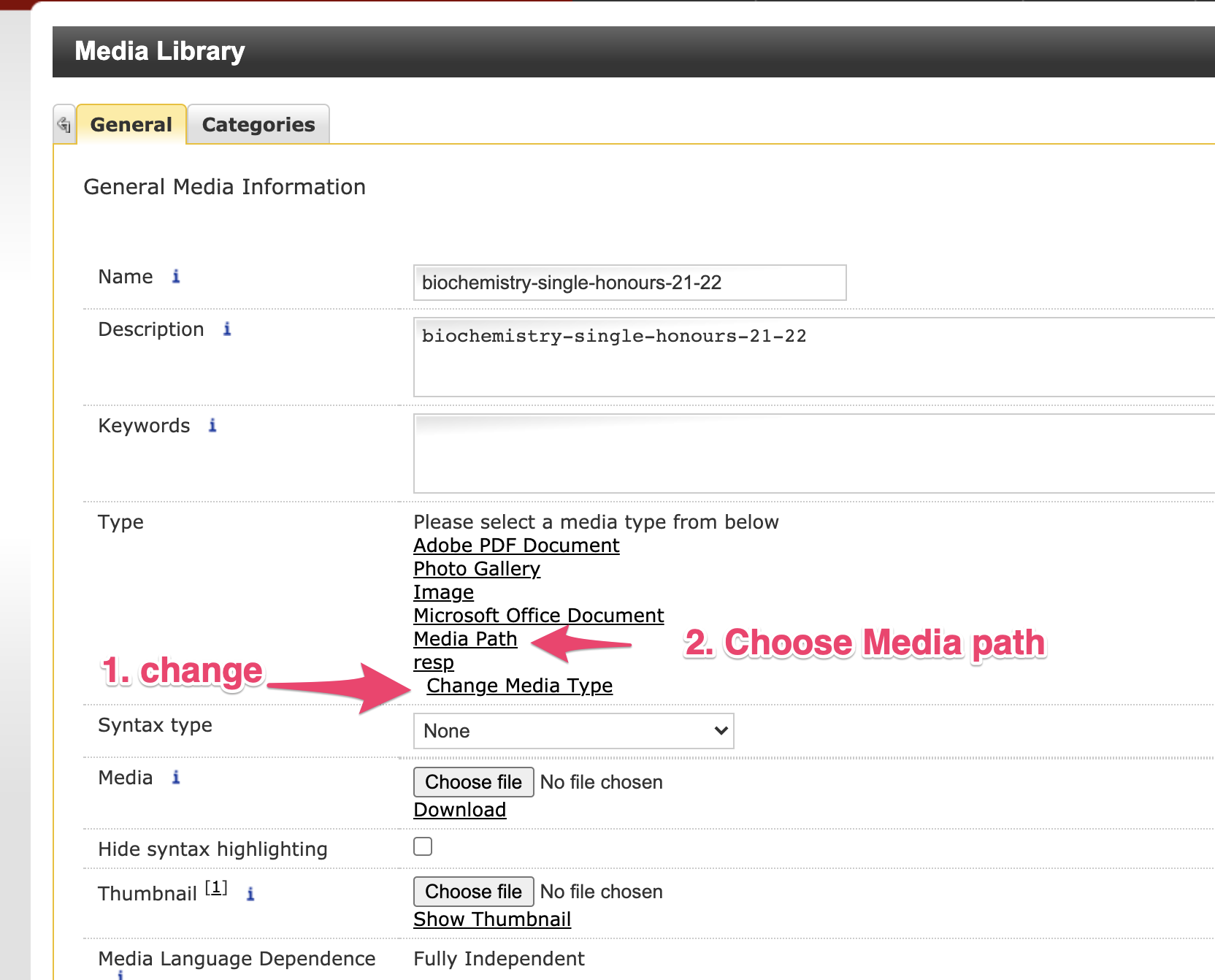This screenshot has width=1215, height=980.
Task: Click the Thumbnail info icon
Action: tap(250, 894)
